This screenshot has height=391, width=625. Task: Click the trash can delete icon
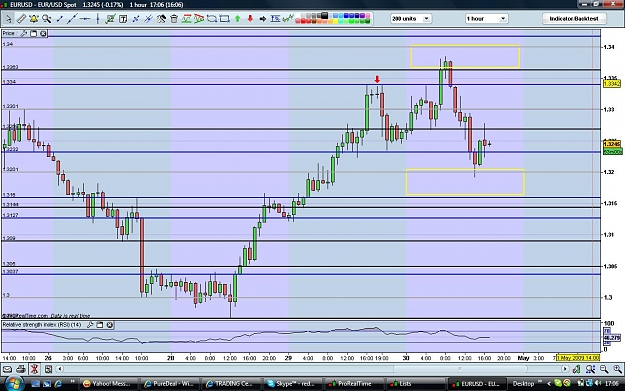pos(174,19)
